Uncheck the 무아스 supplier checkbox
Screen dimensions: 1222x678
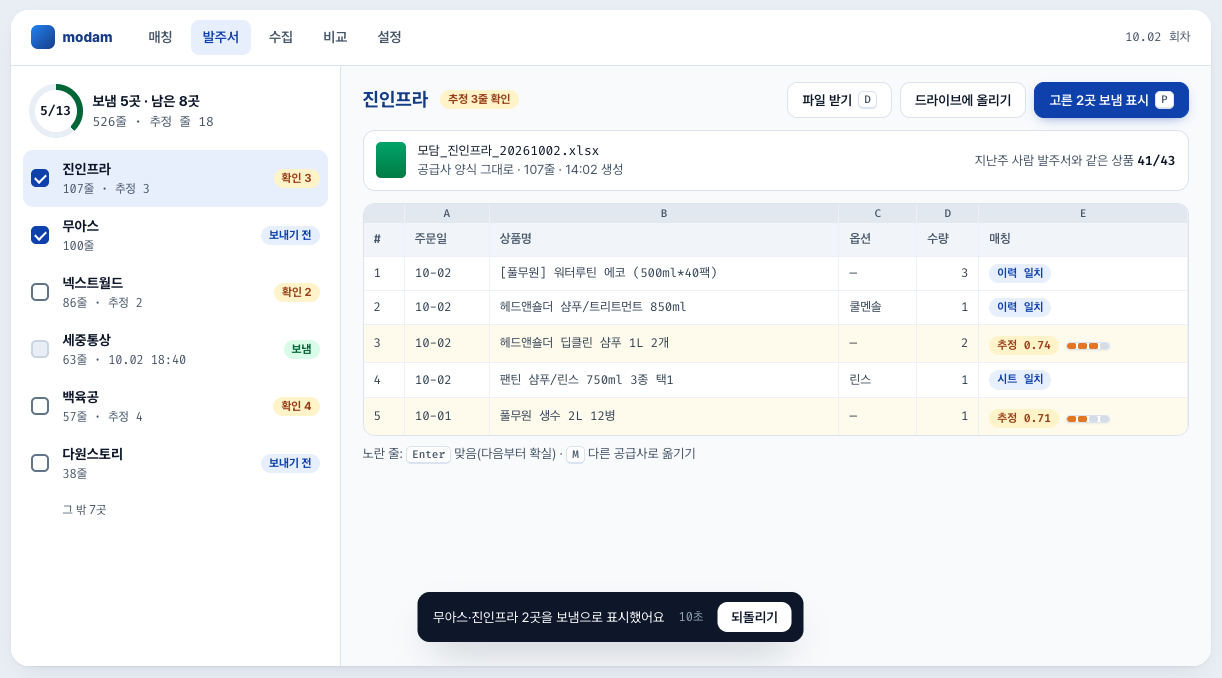point(40,235)
